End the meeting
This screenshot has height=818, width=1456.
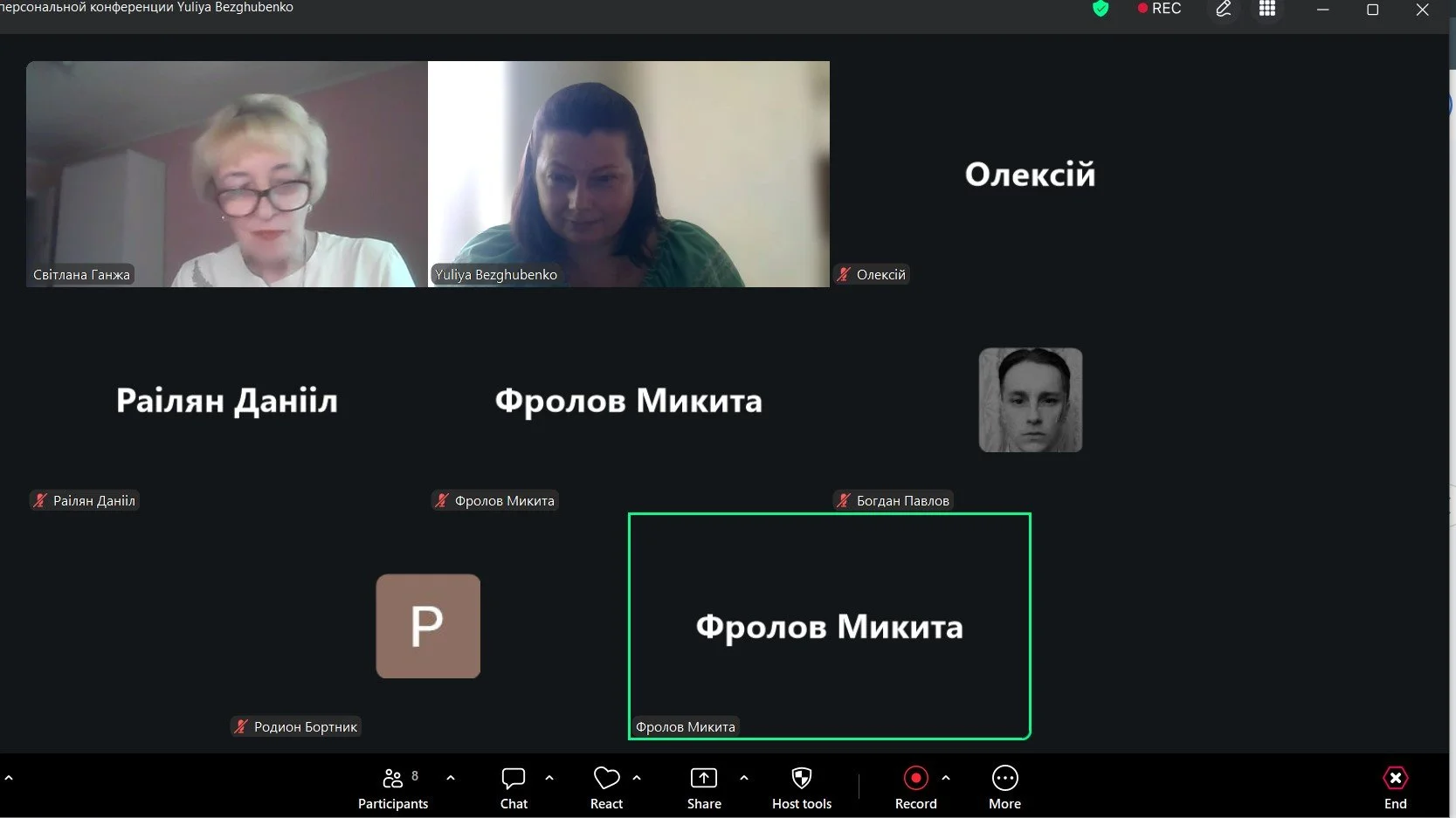coord(1396,788)
